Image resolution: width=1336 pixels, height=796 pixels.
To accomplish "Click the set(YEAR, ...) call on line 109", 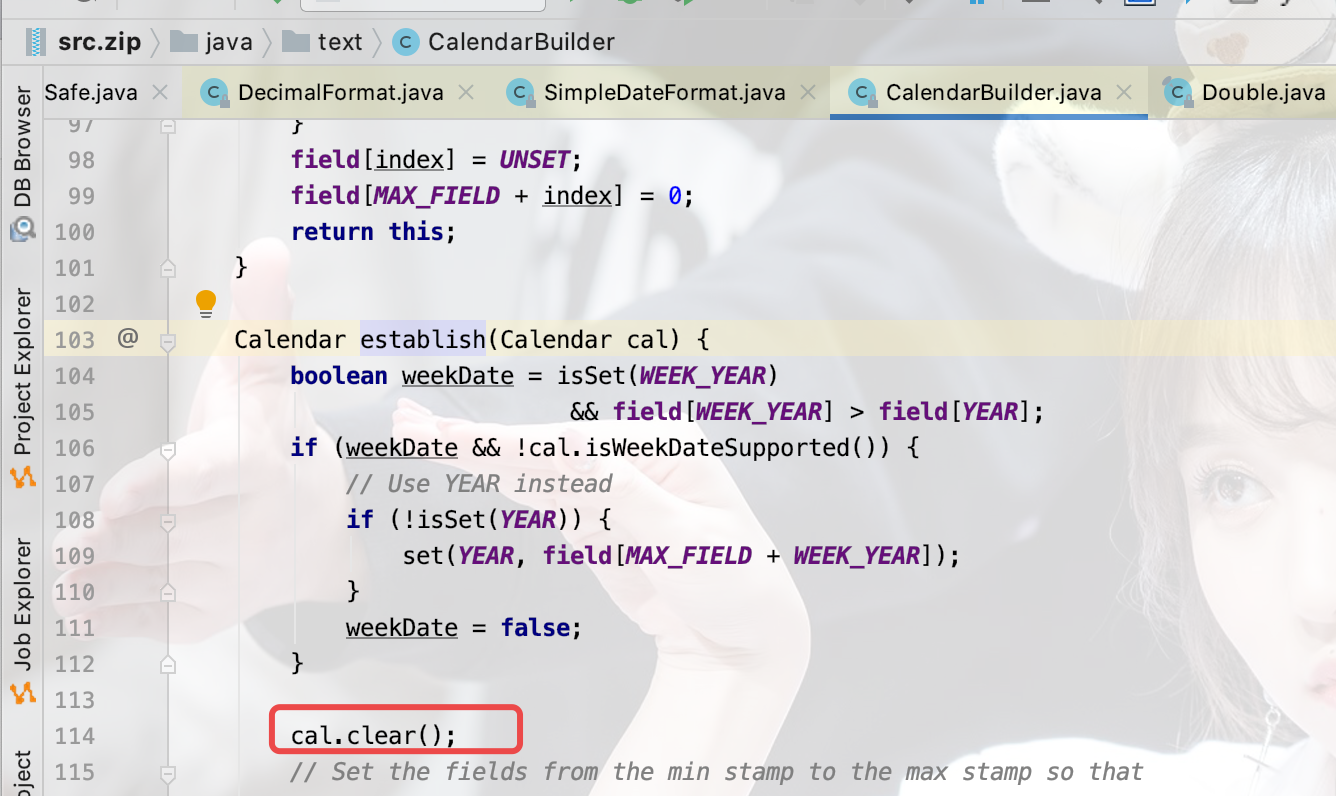I will click(681, 556).
